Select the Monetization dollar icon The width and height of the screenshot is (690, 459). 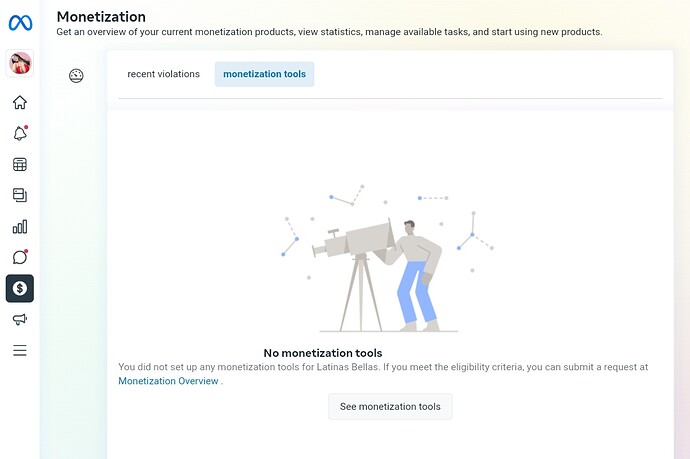(20, 288)
